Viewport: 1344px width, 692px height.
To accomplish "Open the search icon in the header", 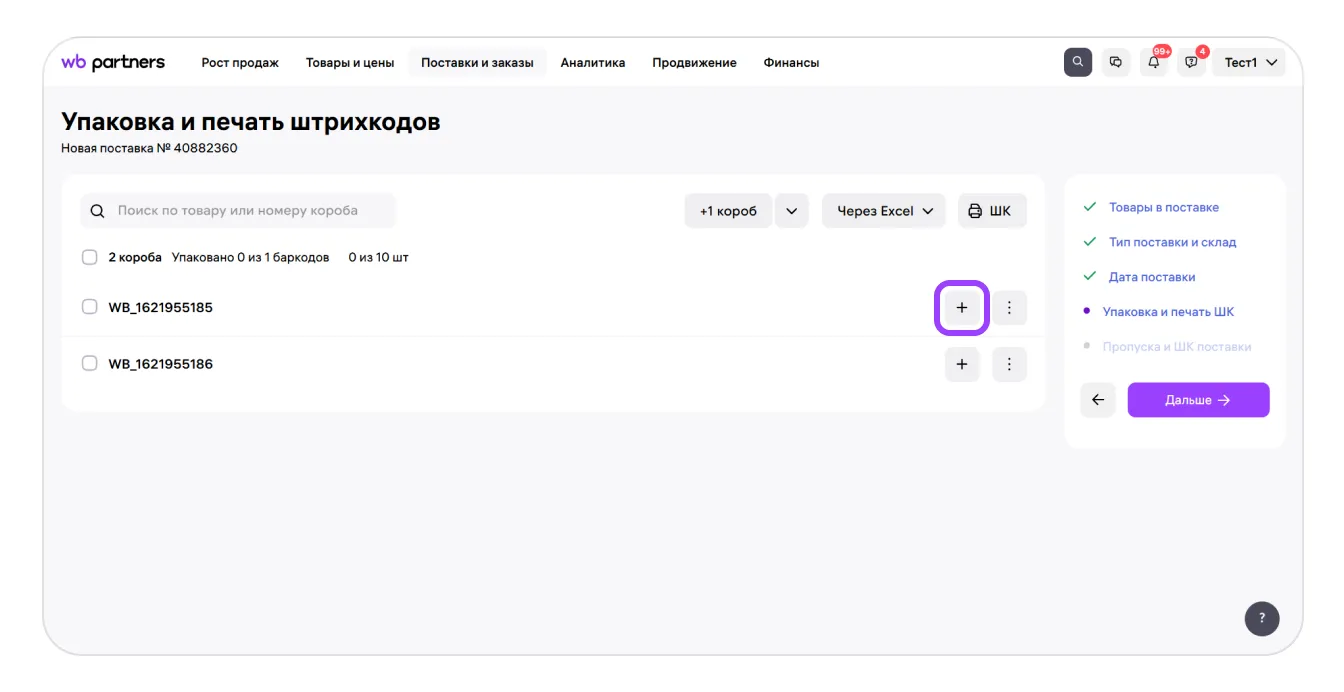I will tap(1077, 62).
